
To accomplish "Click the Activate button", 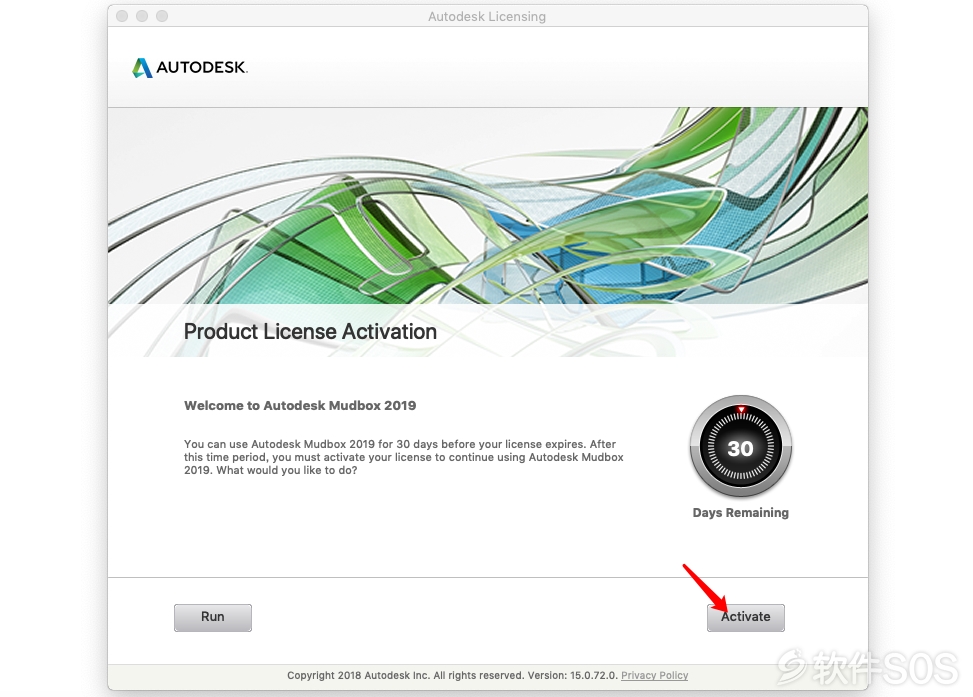I will point(745,617).
